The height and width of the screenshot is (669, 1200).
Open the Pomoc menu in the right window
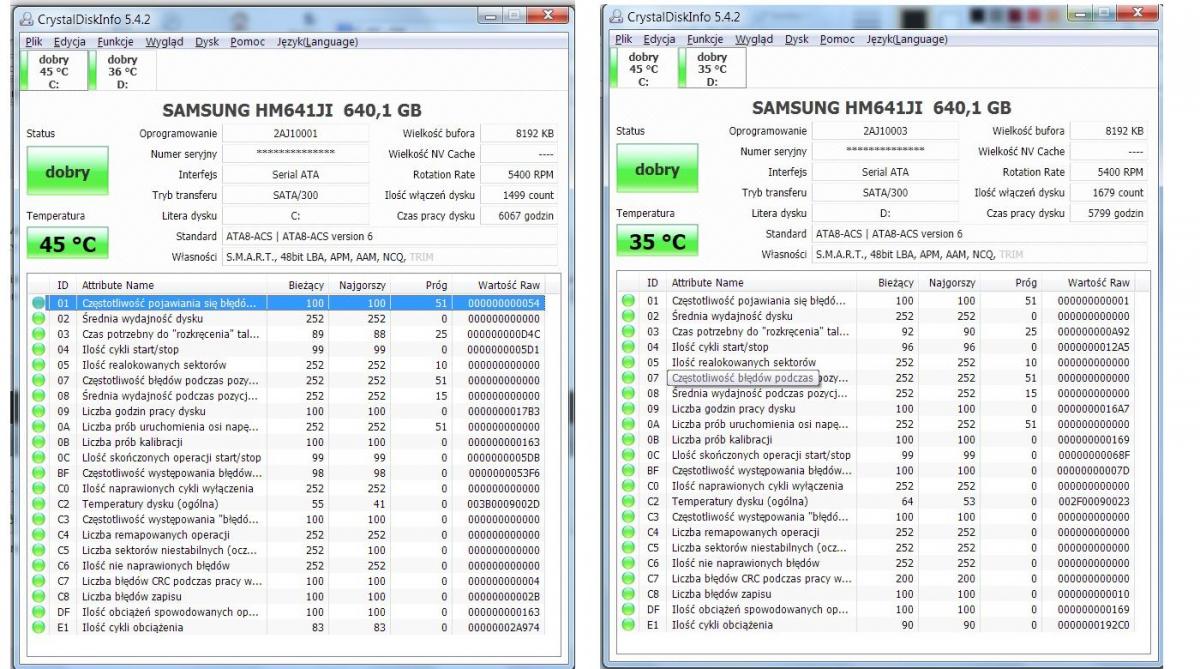(x=837, y=40)
